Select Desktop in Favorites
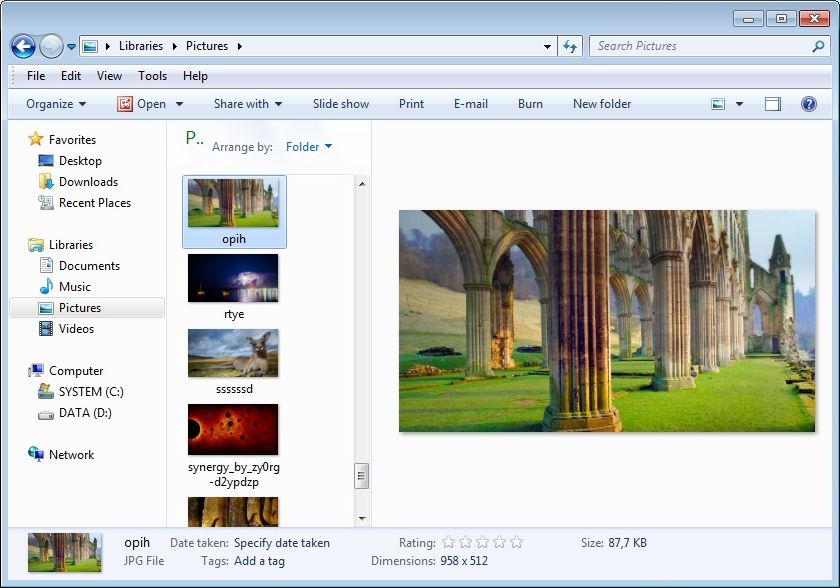The image size is (840, 588). pos(80,161)
